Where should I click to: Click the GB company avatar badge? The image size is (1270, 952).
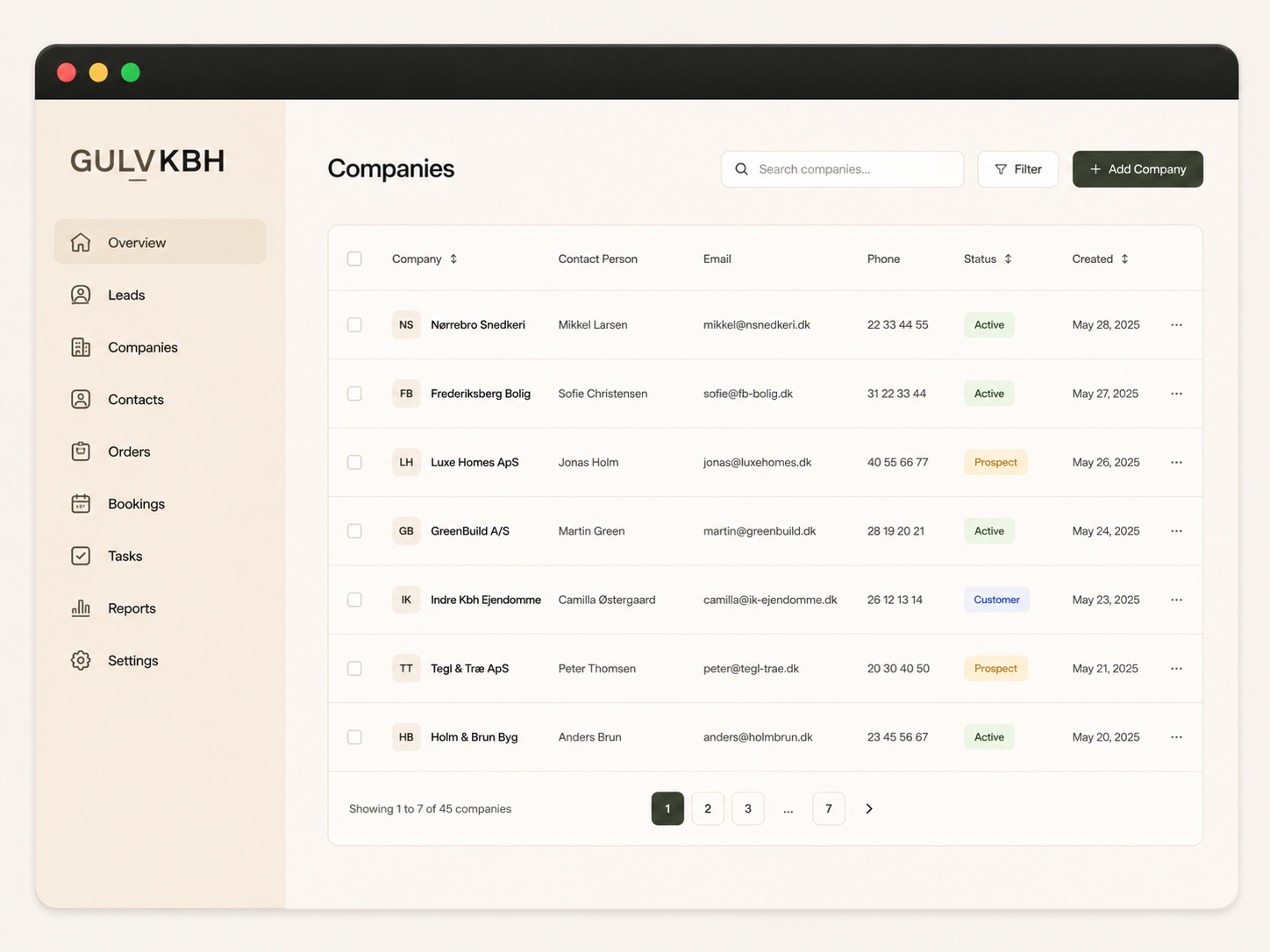pyautogui.click(x=406, y=531)
